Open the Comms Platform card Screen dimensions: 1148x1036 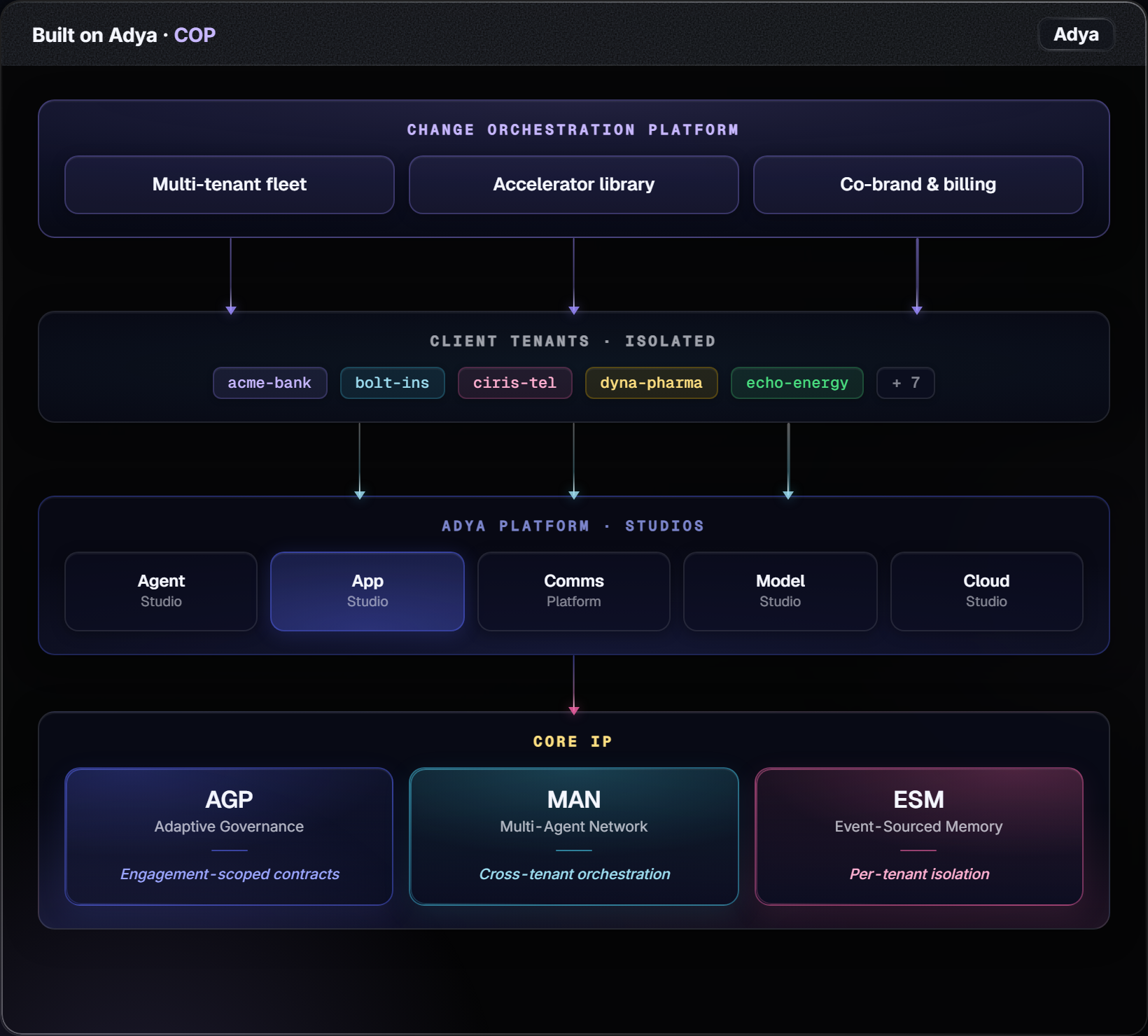pos(574,591)
